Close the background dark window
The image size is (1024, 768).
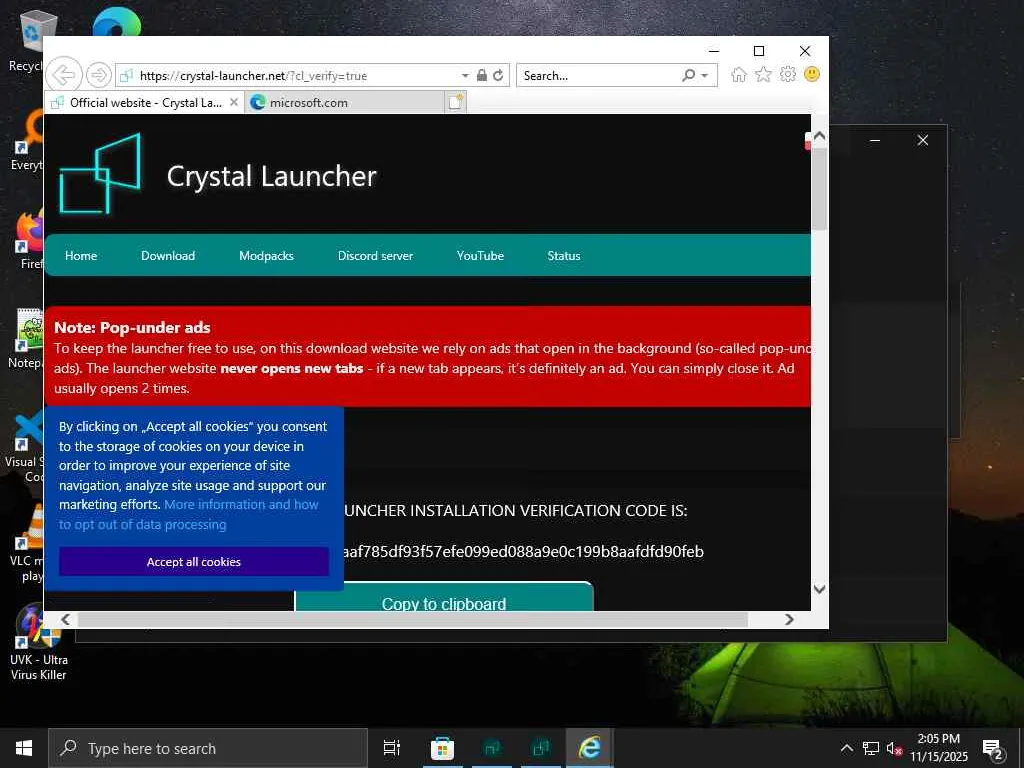pyautogui.click(x=922, y=140)
